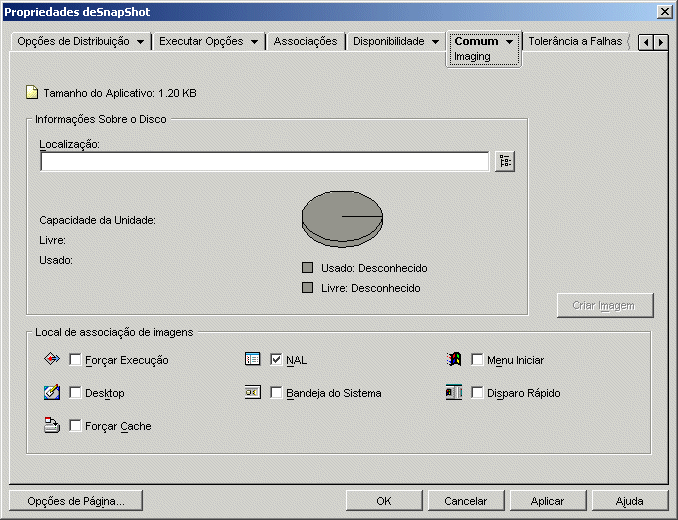
Task: Check the Disparo Rápido option
Action: click(477, 392)
